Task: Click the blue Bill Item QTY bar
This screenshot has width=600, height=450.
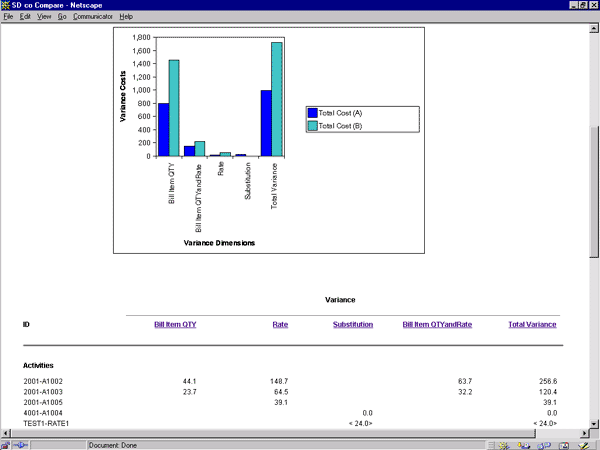Action: pos(164,130)
